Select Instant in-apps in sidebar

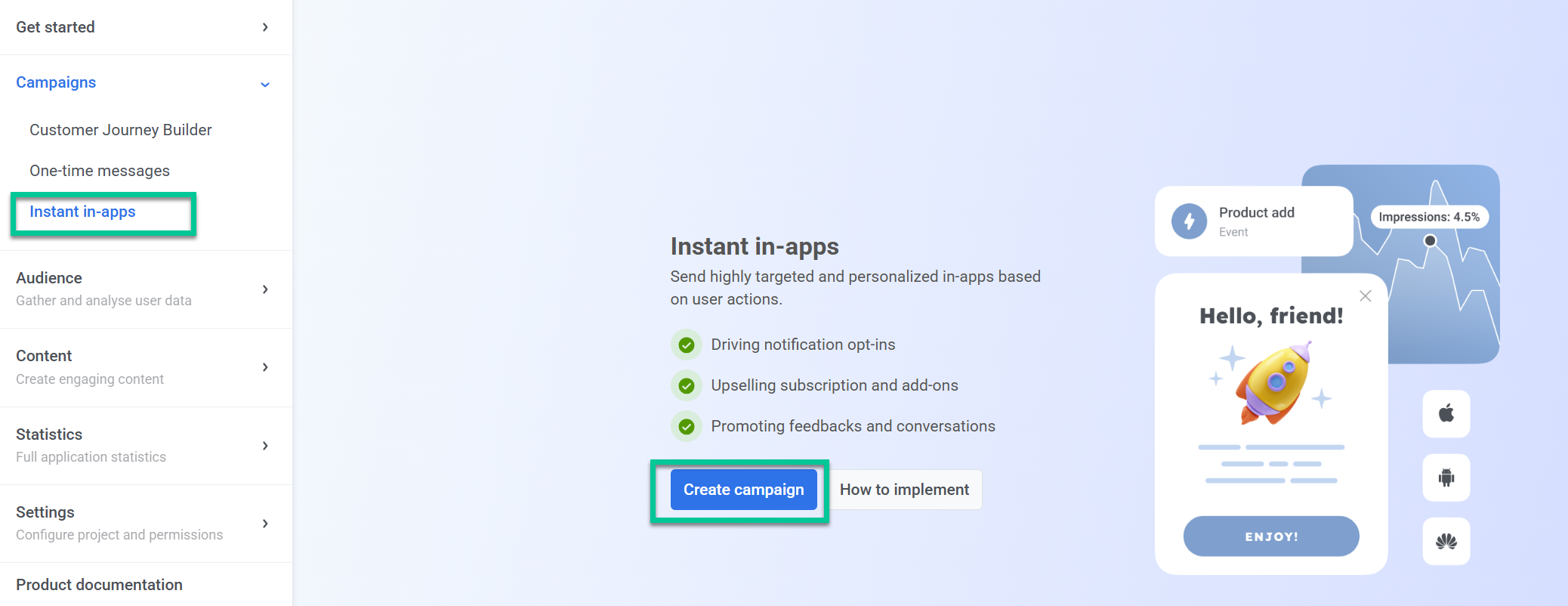pos(82,212)
